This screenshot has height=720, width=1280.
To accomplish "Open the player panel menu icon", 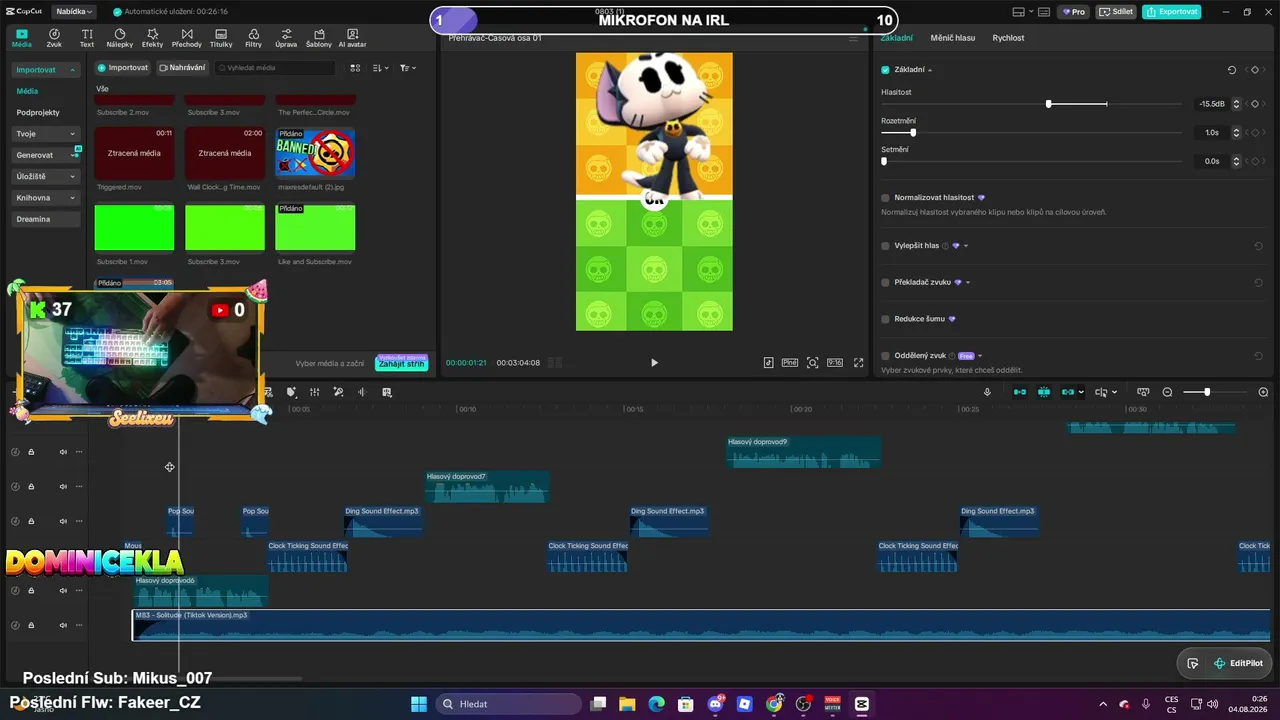I will pos(853,38).
